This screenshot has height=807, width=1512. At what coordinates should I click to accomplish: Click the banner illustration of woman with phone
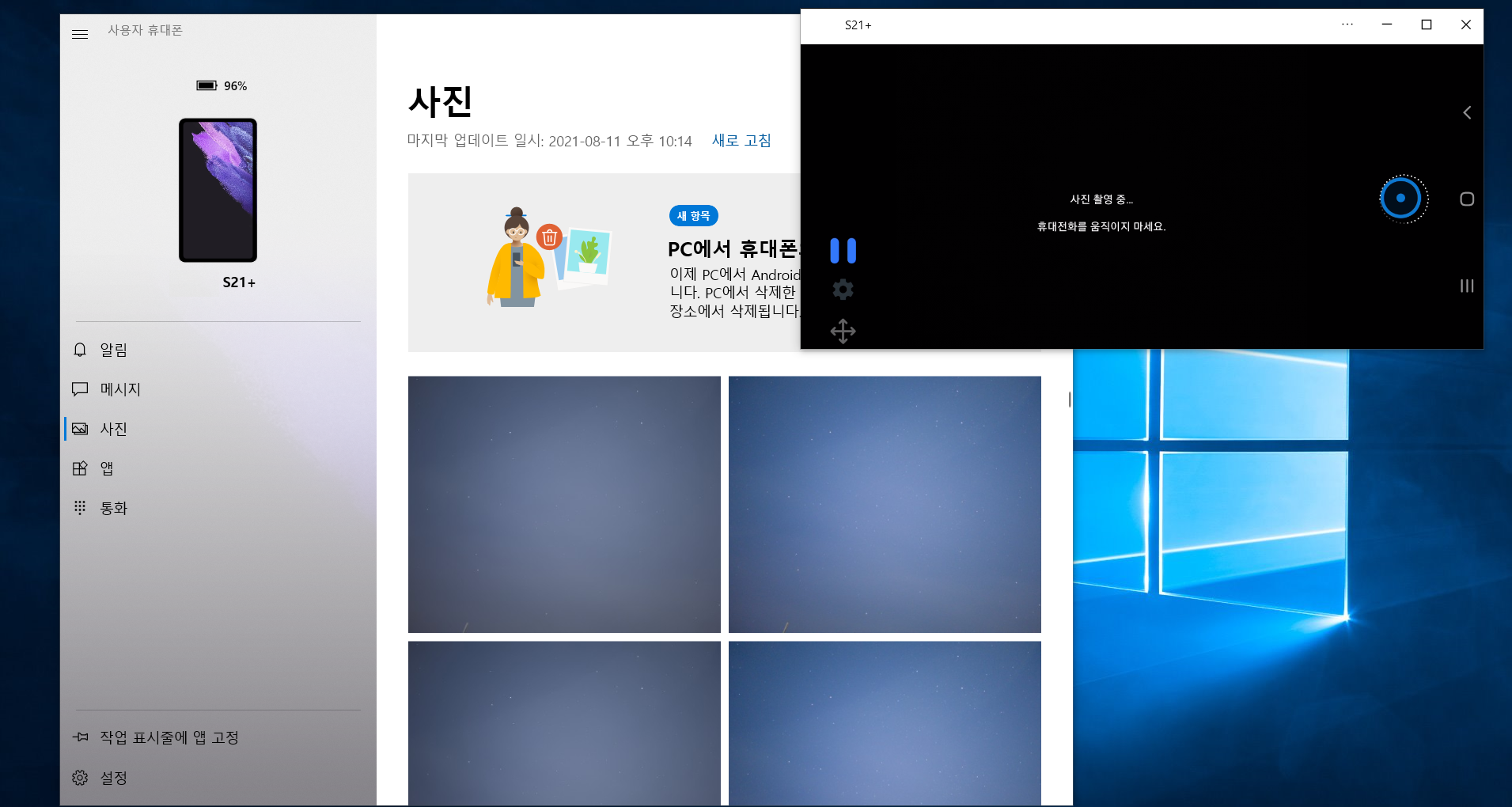548,258
